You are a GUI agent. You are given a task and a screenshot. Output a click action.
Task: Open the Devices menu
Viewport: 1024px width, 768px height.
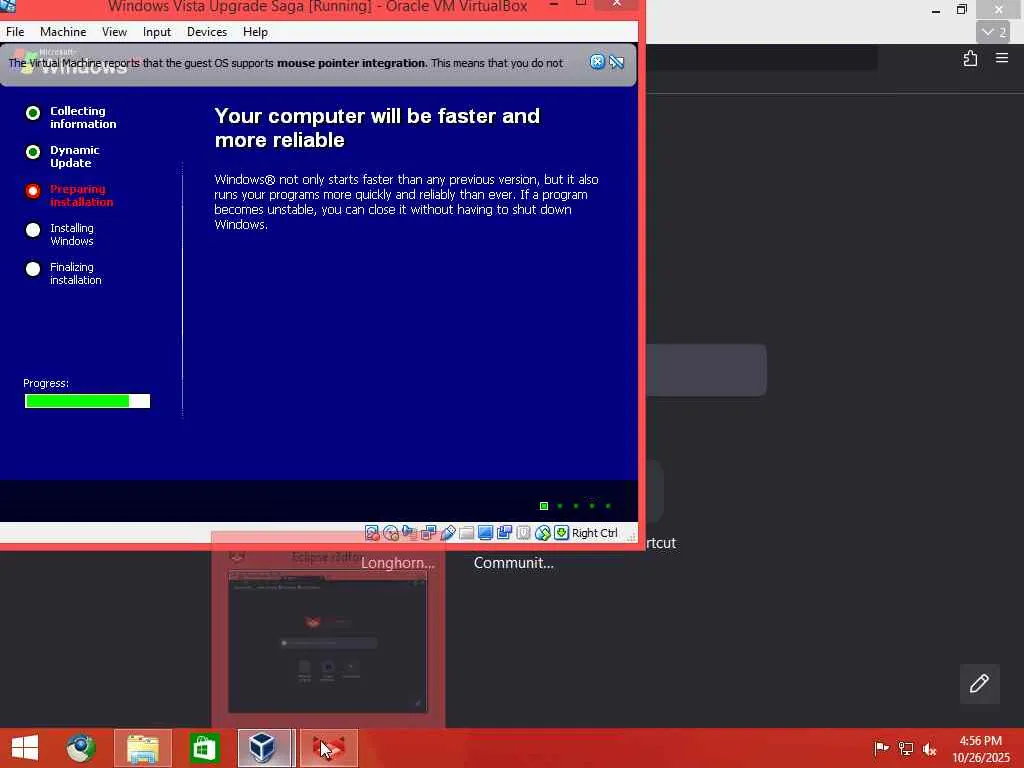click(x=207, y=32)
